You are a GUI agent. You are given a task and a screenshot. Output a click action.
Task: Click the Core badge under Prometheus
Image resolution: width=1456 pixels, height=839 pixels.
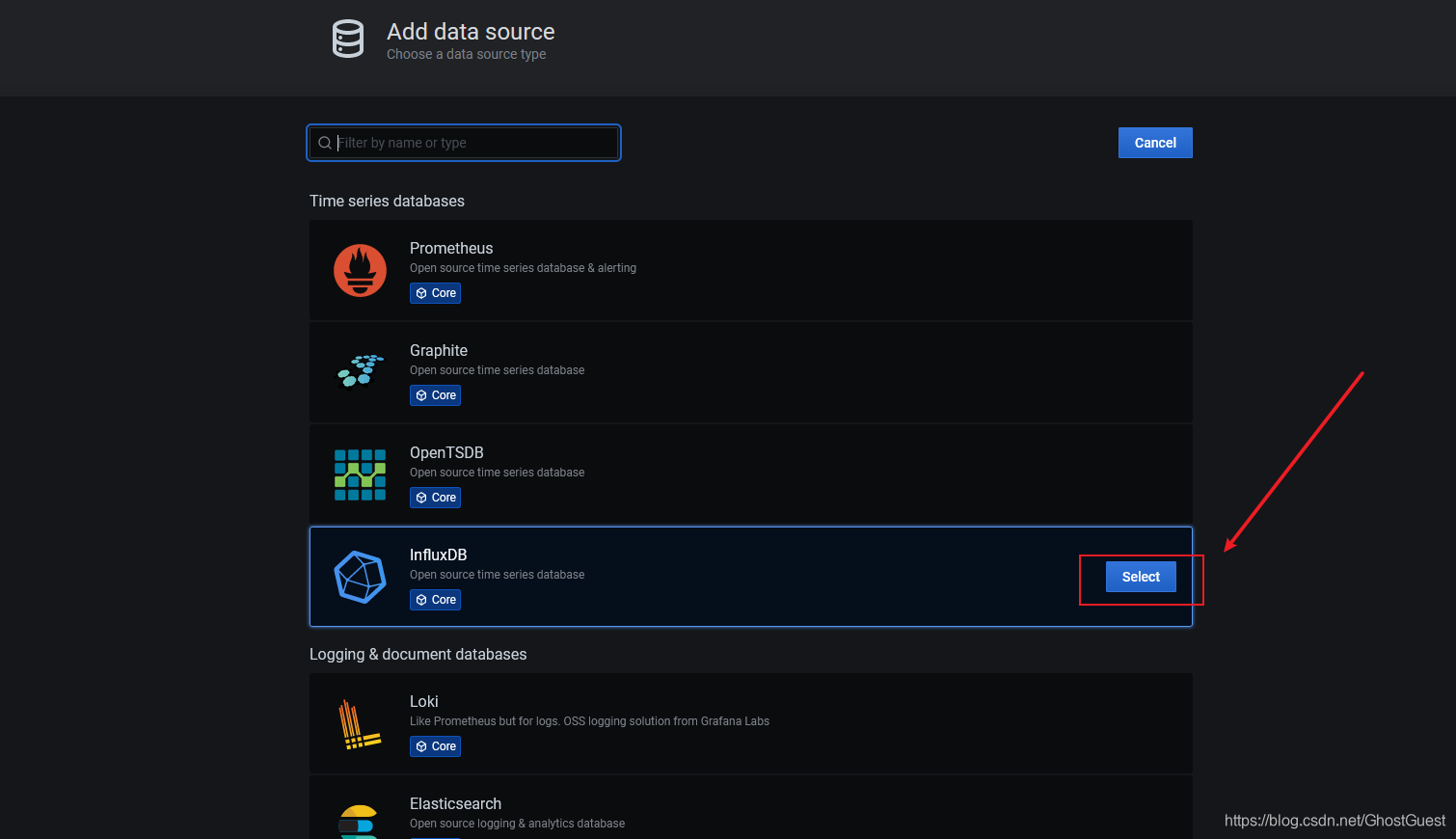click(435, 293)
